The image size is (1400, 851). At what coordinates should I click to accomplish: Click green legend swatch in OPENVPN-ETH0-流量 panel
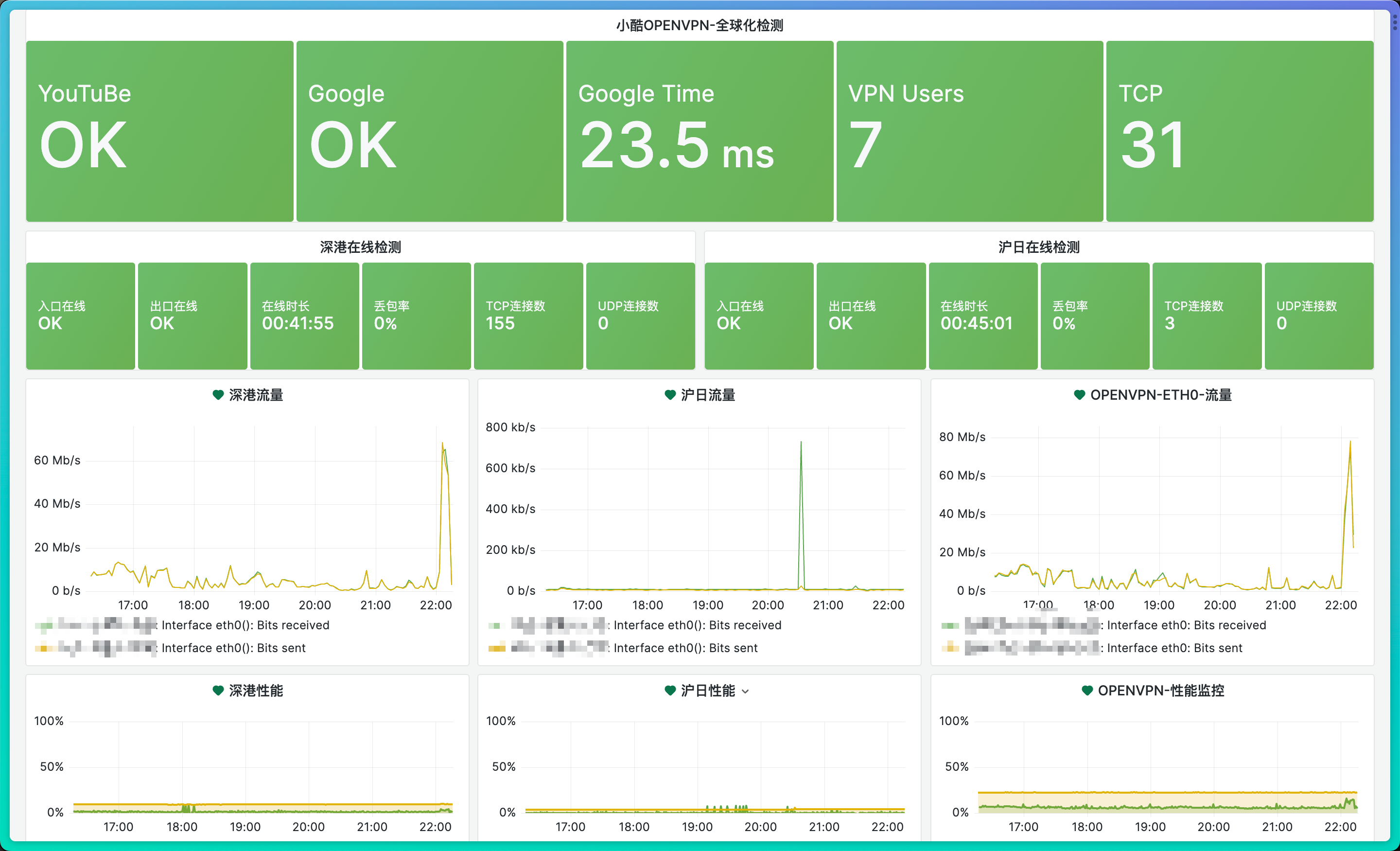coord(949,625)
